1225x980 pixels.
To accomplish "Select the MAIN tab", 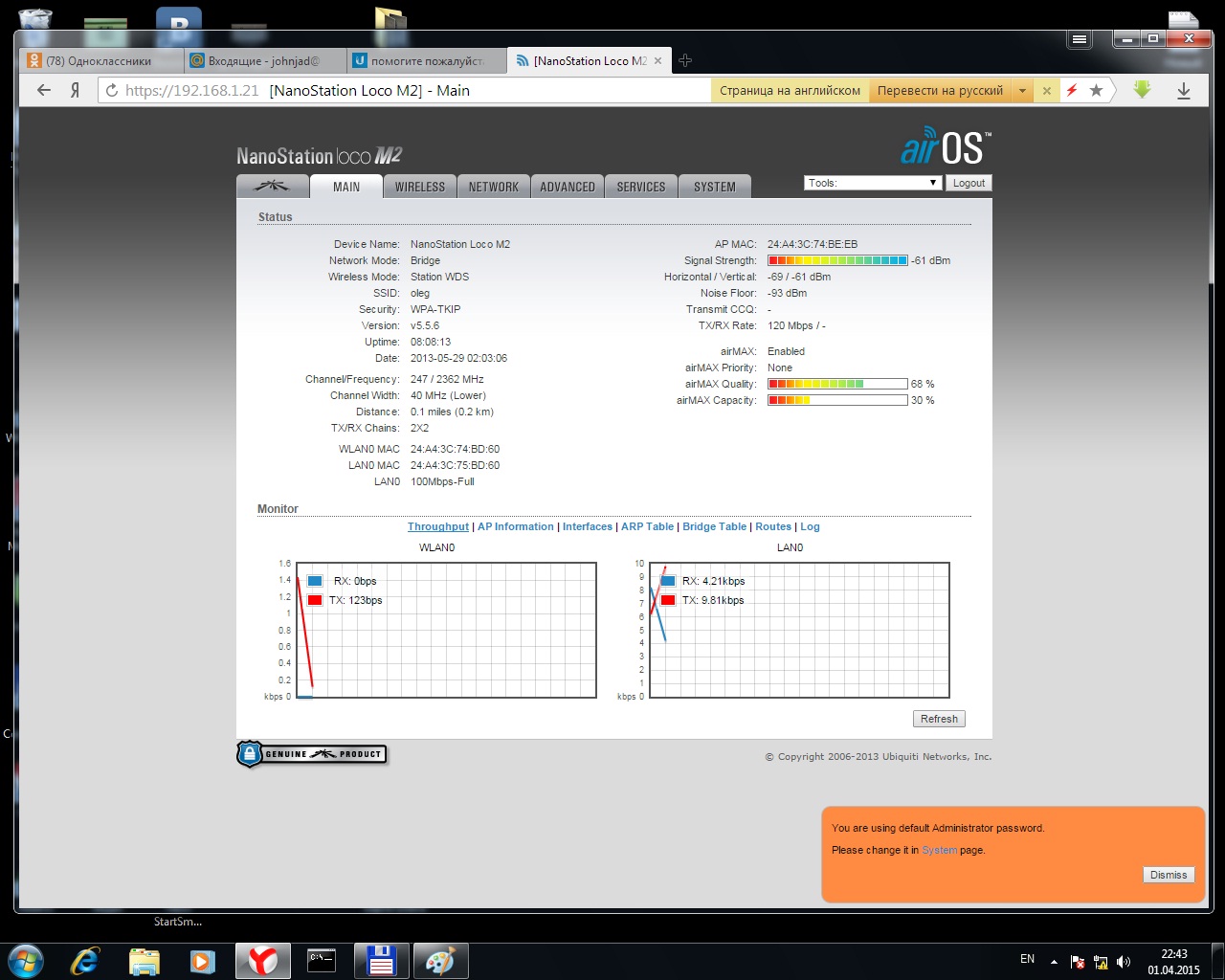I will pyautogui.click(x=346, y=187).
